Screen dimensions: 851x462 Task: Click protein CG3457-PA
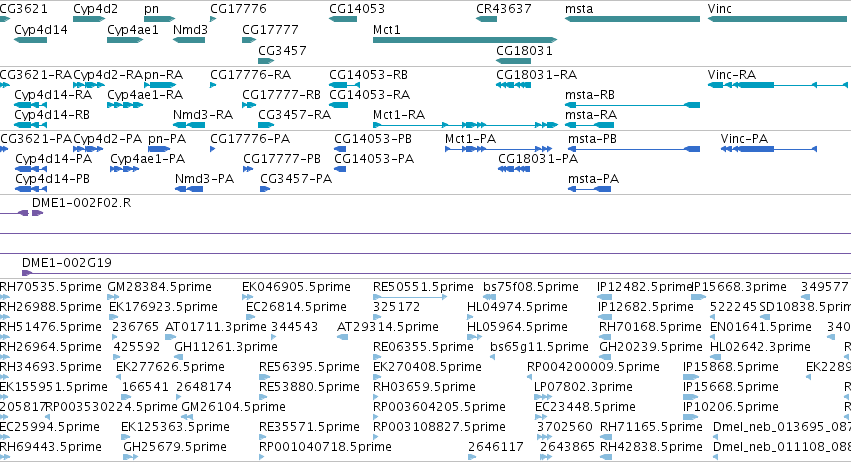click(x=265, y=189)
